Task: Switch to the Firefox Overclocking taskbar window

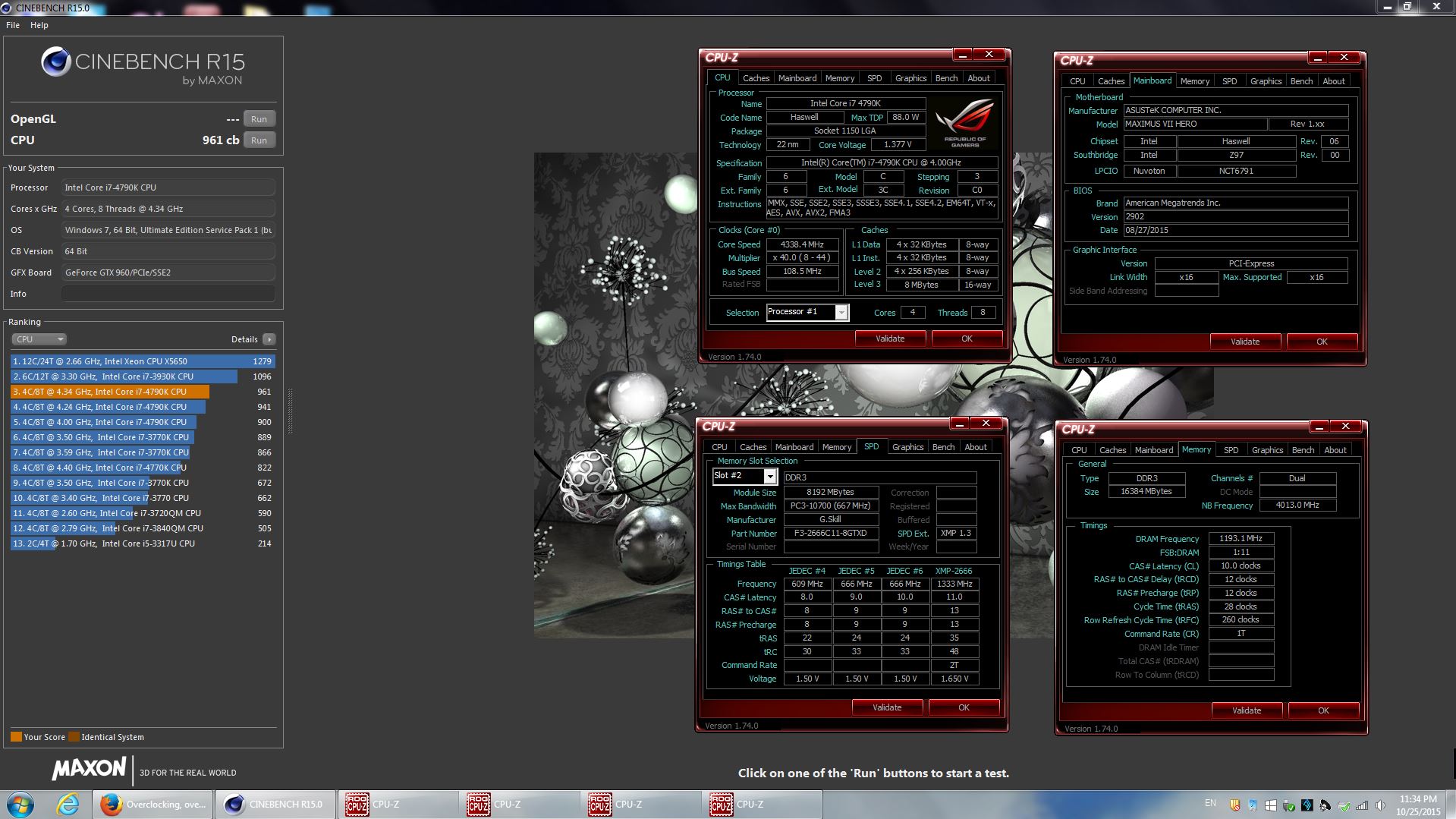Action: [x=153, y=805]
